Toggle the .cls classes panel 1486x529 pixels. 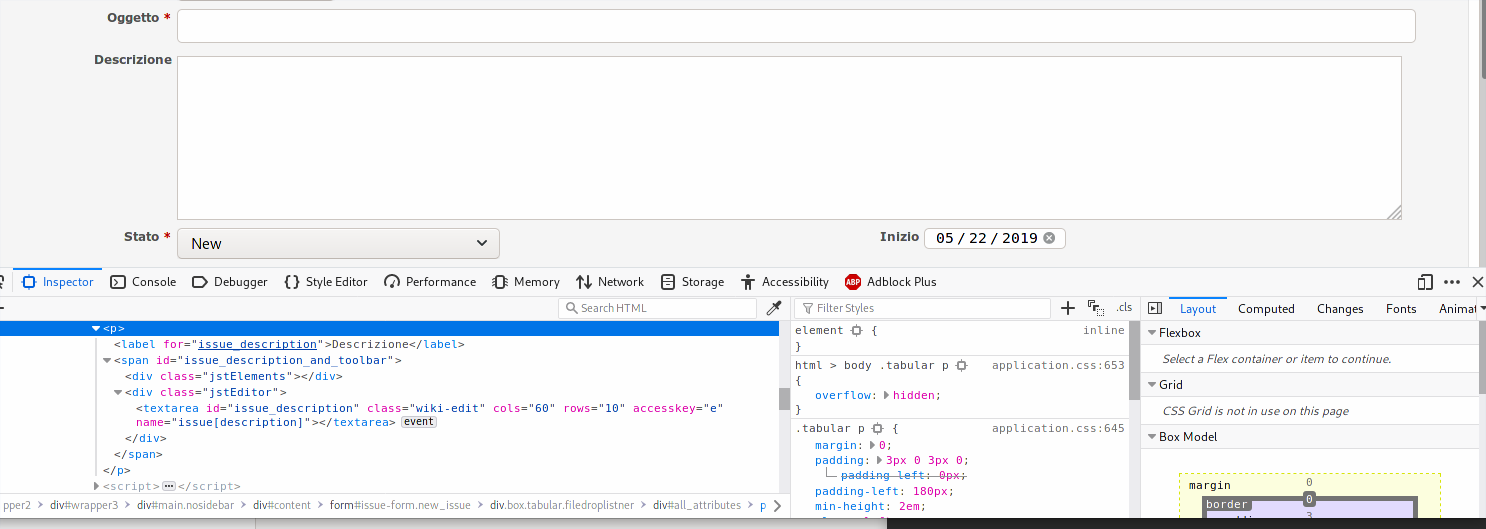coord(1124,308)
